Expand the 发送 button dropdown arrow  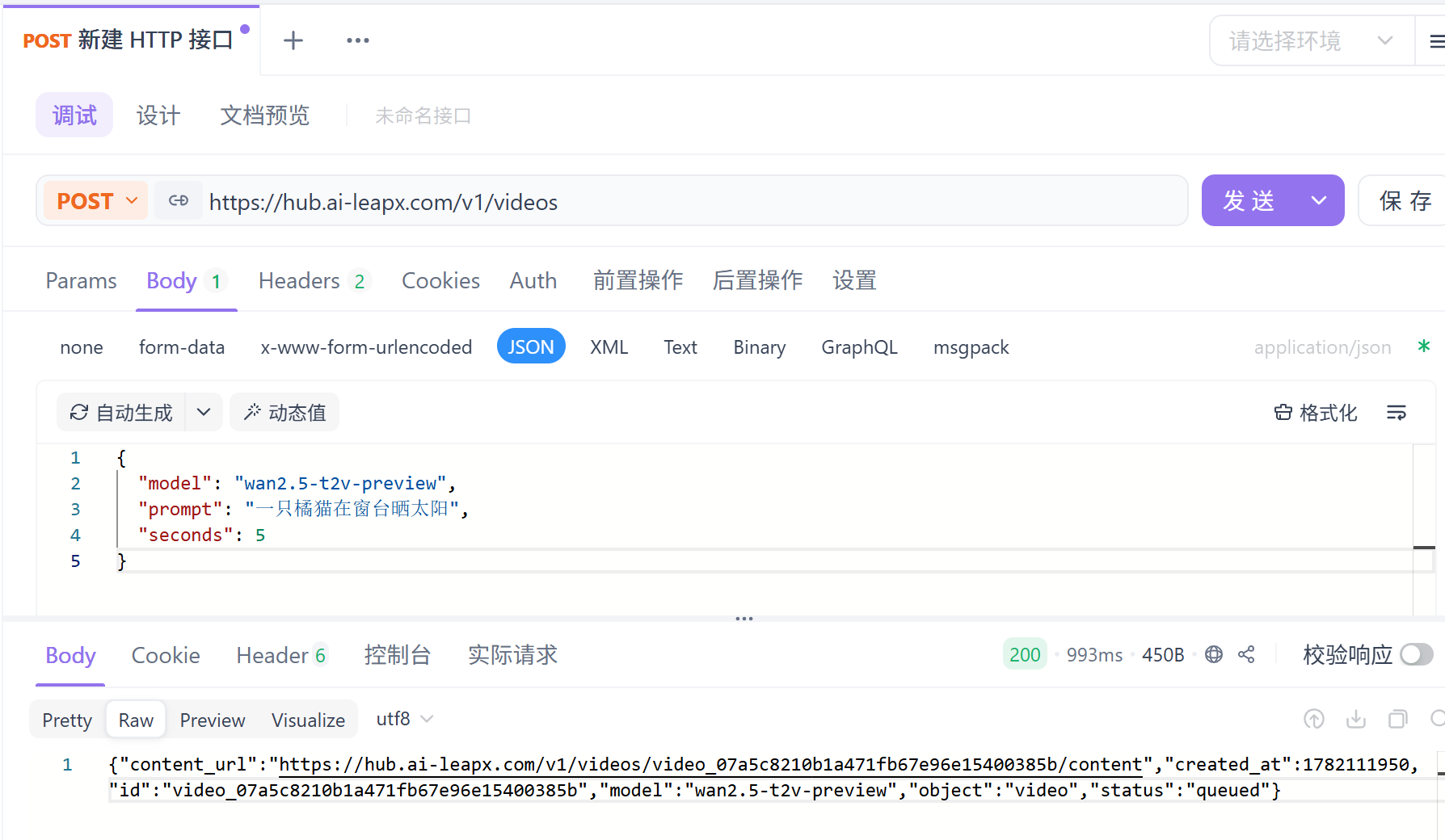pyautogui.click(x=1319, y=200)
